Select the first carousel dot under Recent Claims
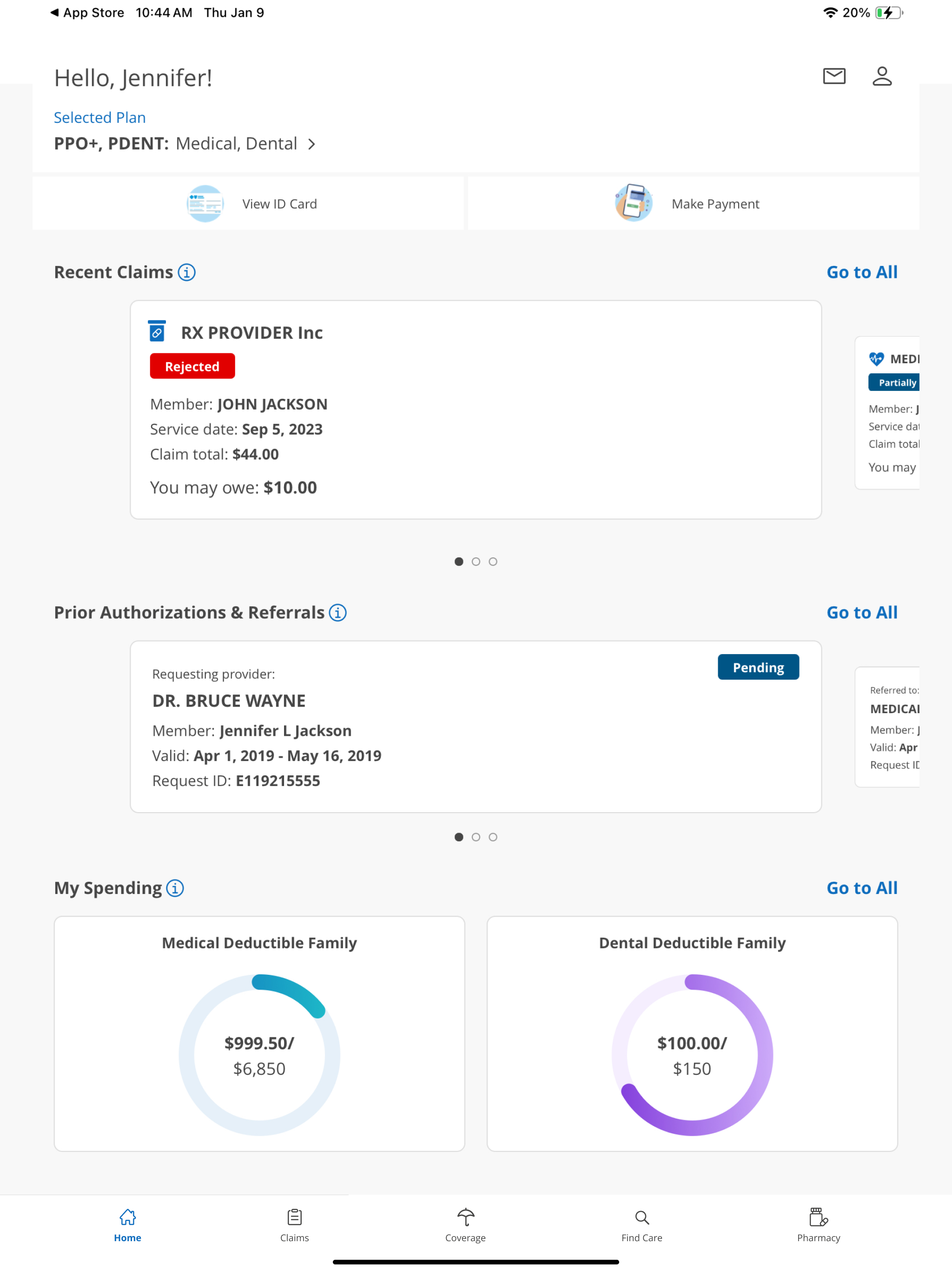 pos(459,562)
